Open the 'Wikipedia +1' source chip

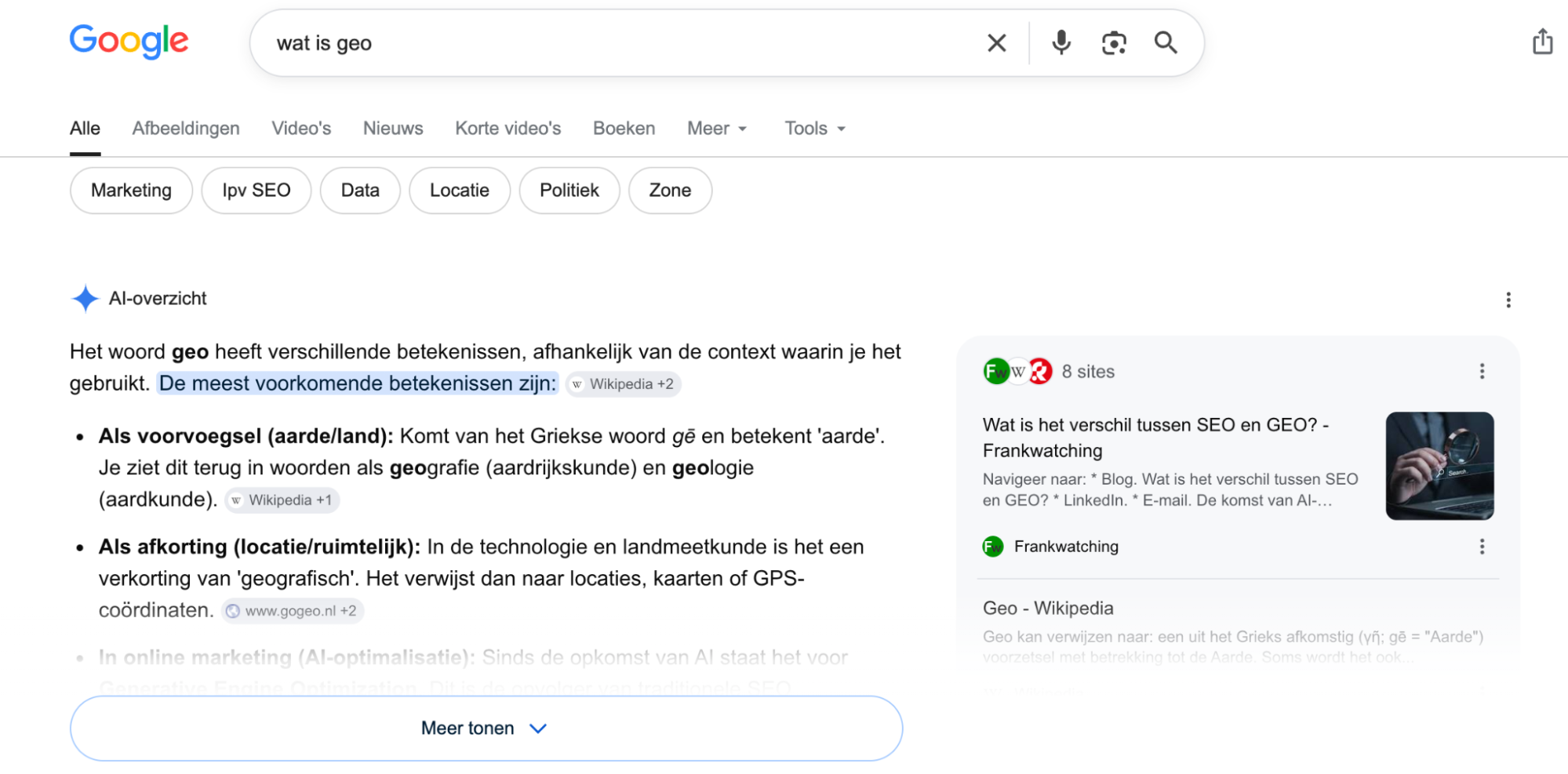coord(282,500)
